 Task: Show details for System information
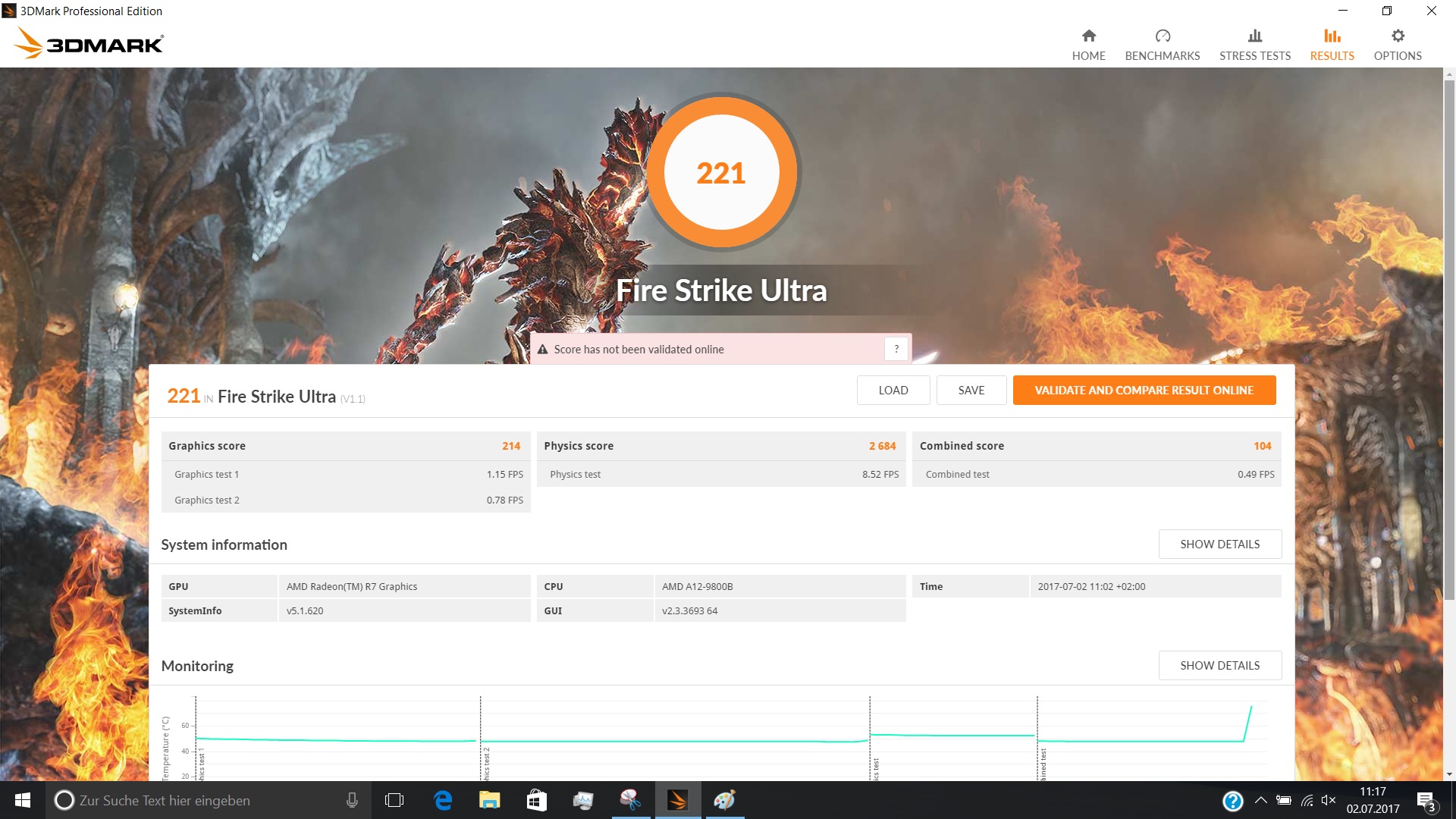[1219, 544]
